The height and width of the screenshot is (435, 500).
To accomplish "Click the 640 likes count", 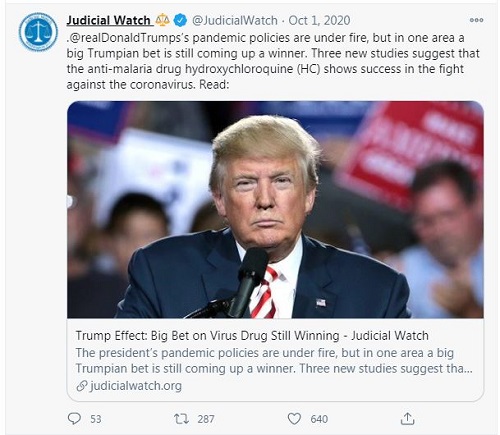I will [x=319, y=419].
